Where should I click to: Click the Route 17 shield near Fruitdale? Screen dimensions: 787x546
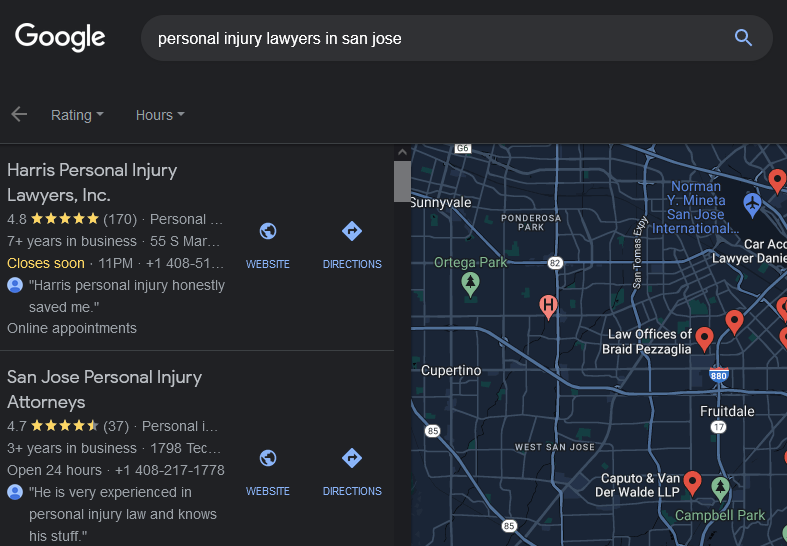pyautogui.click(x=719, y=427)
